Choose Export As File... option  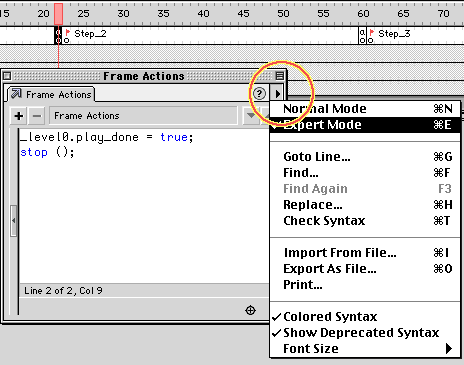coord(365,269)
